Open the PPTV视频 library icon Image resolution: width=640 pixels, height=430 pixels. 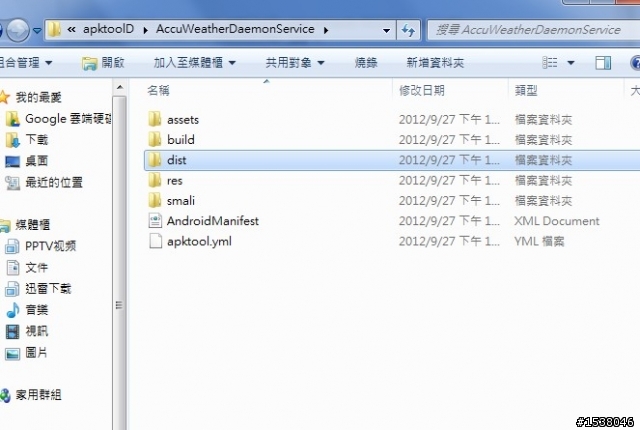click(12, 246)
